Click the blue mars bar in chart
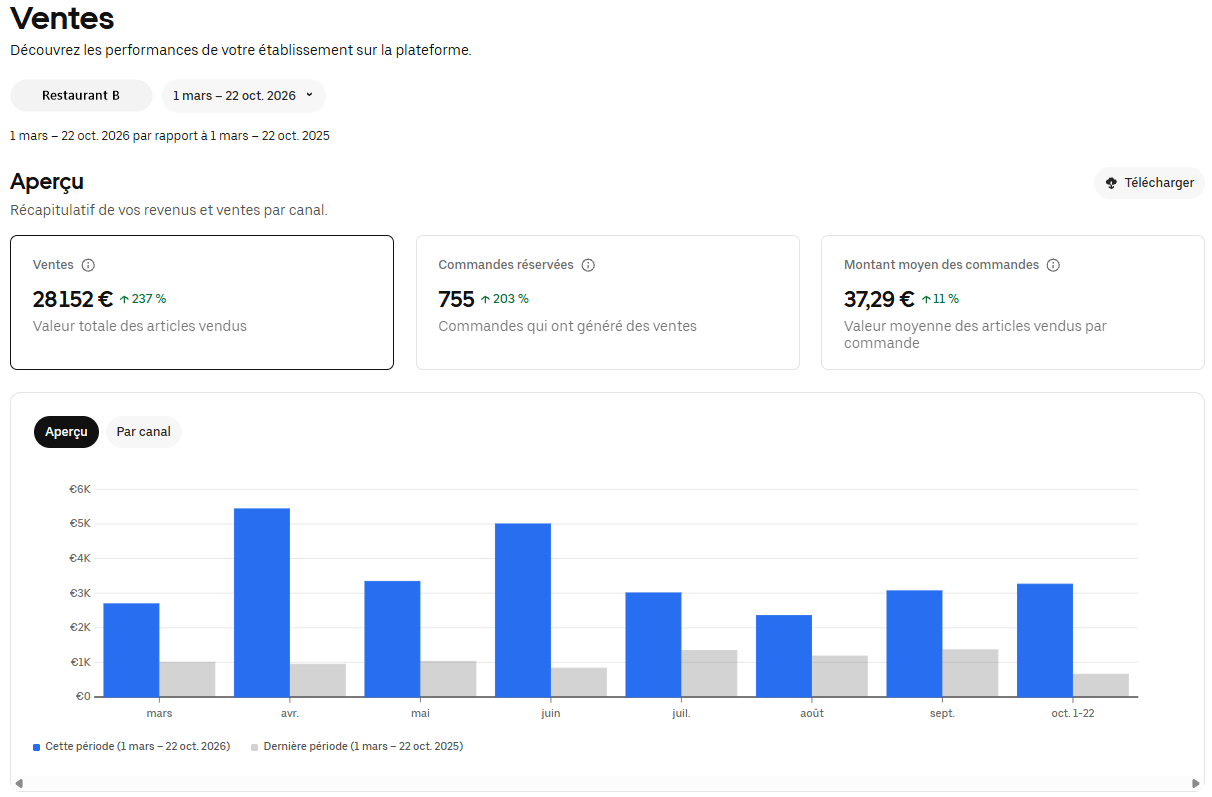 tap(131, 650)
